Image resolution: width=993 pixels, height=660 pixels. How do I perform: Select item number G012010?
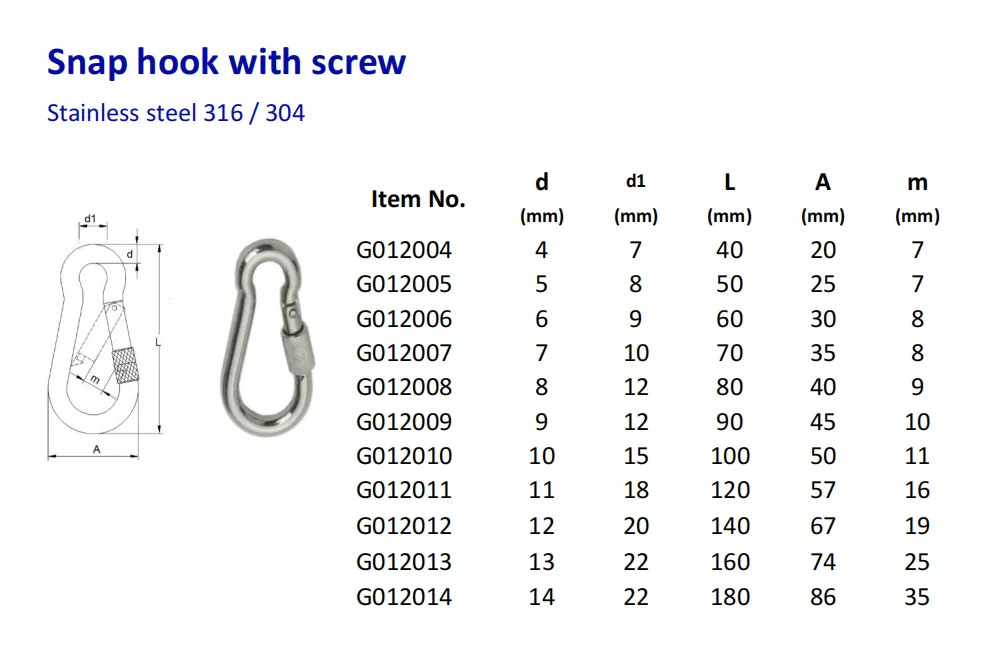(x=404, y=456)
